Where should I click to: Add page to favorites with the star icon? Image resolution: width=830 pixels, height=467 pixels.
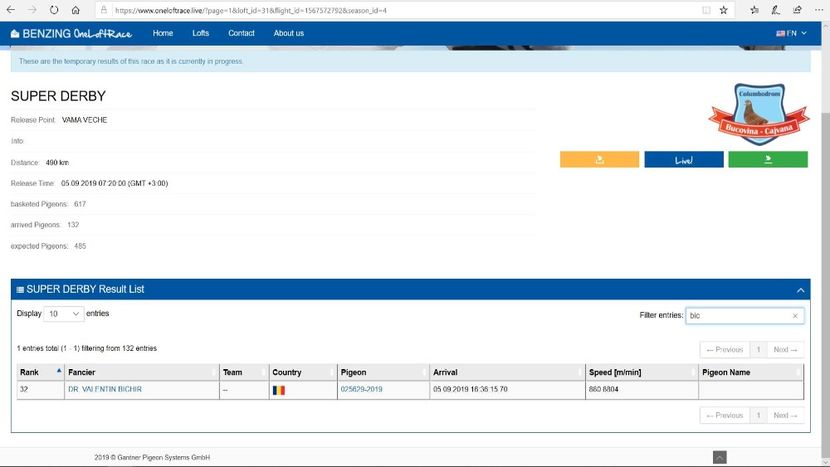723,10
